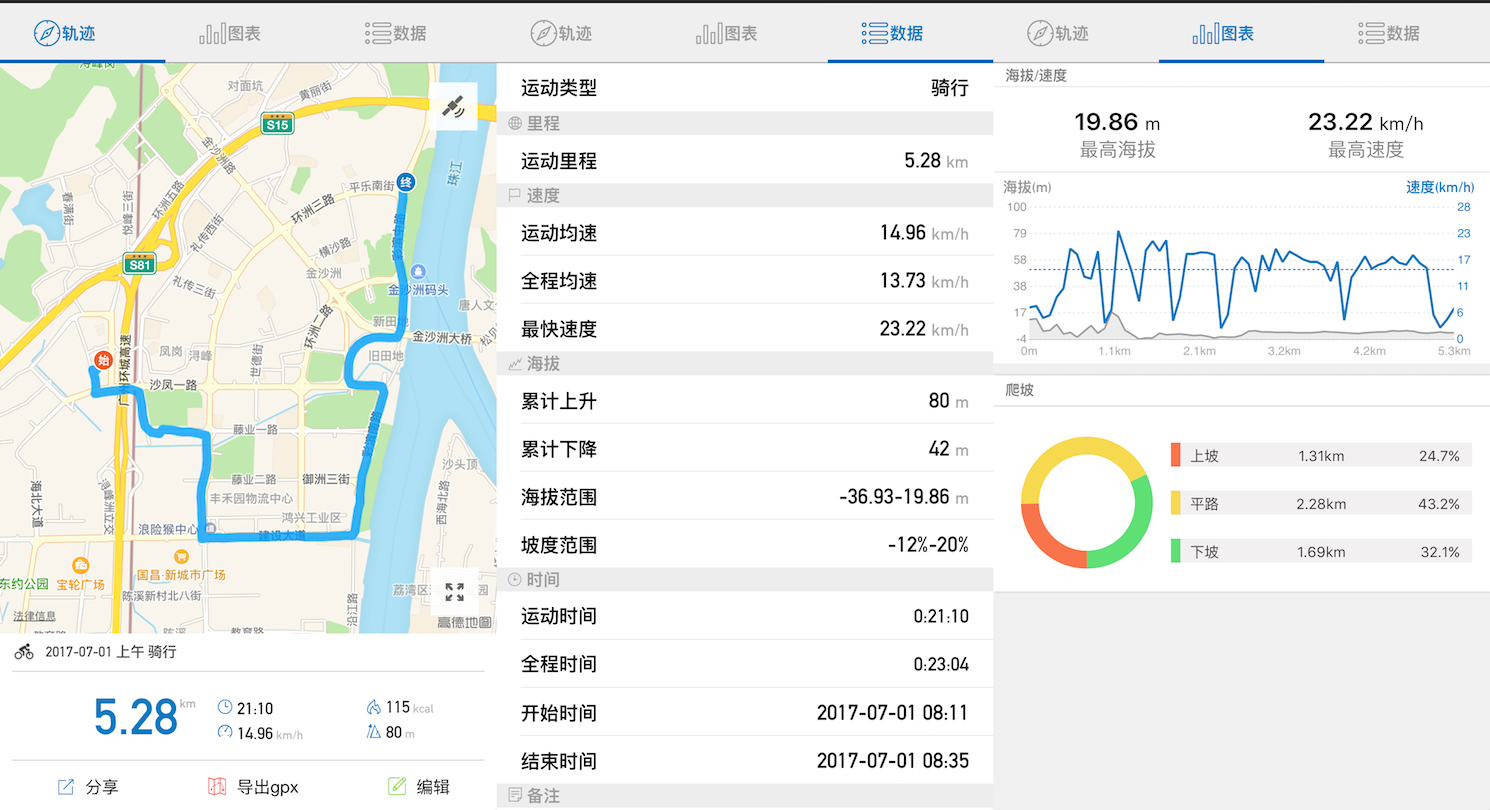Click the gpx export map icon
This screenshot has height=810, width=1490.
tap(217, 787)
